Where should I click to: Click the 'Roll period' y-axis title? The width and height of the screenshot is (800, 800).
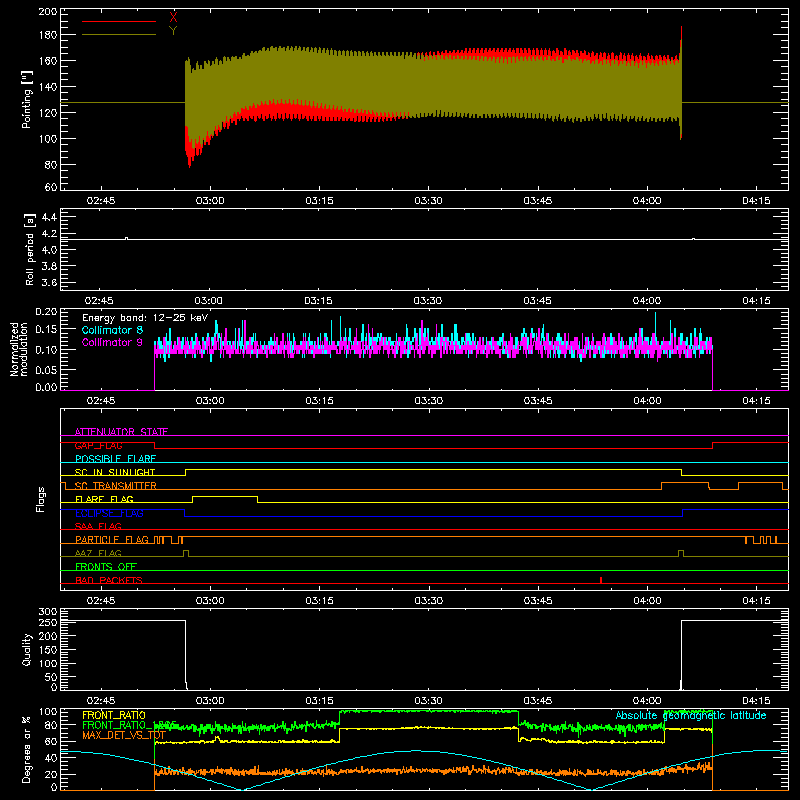pyautogui.click(x=29, y=250)
